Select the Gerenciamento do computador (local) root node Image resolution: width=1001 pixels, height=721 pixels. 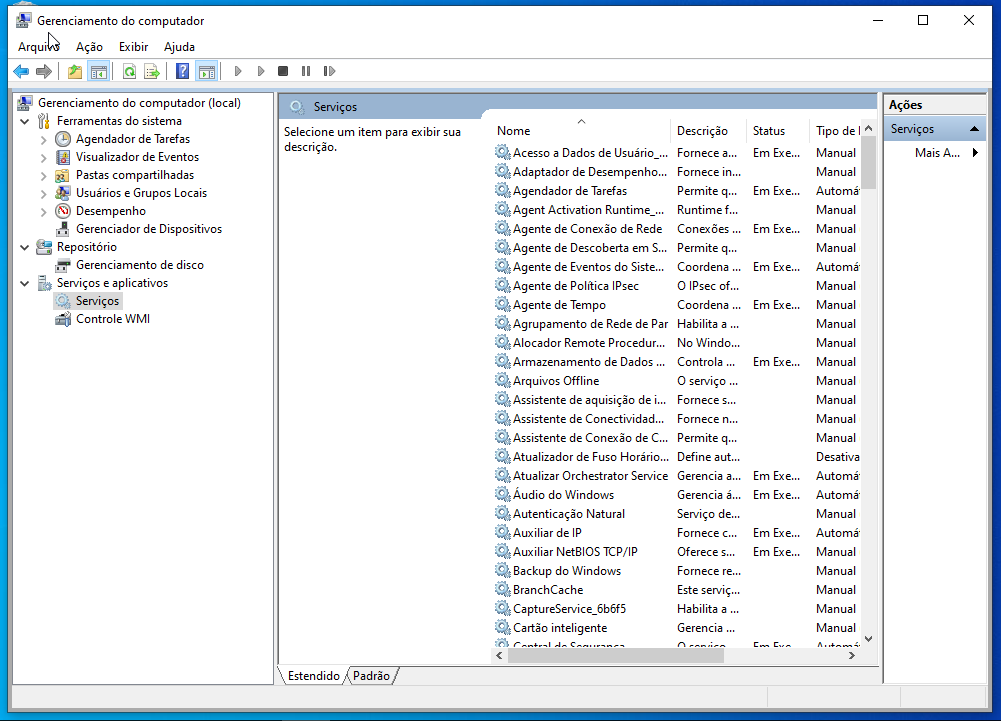(139, 103)
